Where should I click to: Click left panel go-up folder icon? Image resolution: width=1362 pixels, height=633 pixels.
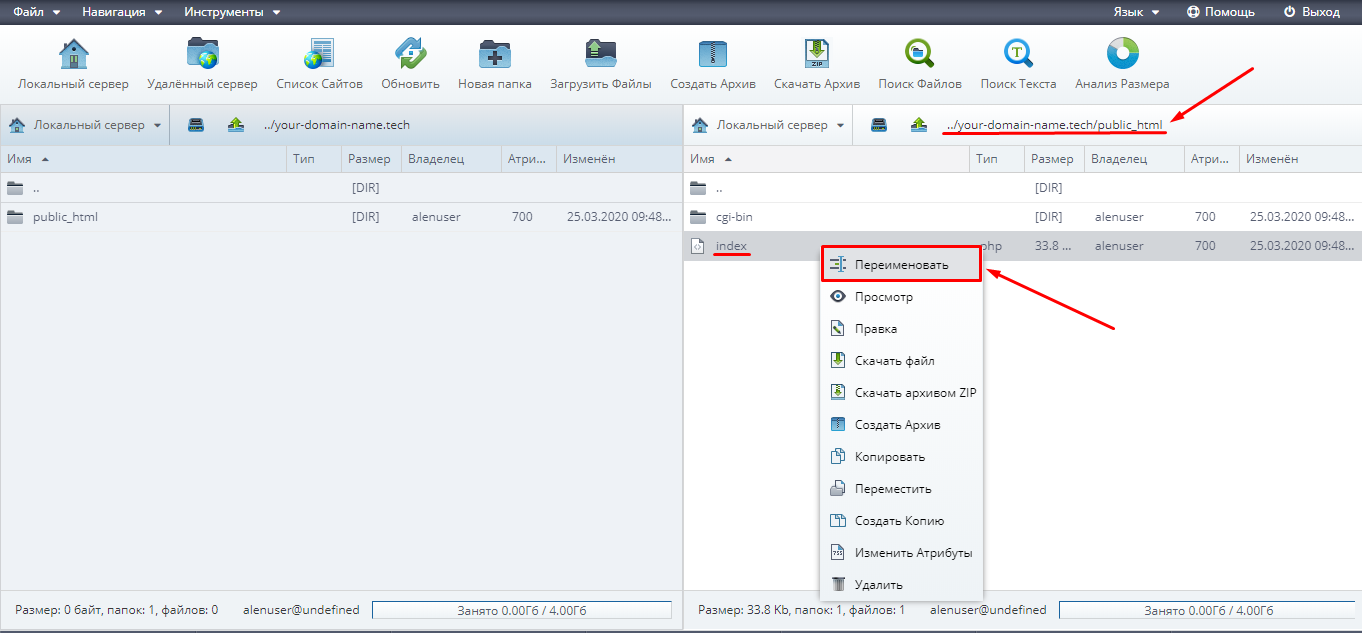tap(236, 125)
